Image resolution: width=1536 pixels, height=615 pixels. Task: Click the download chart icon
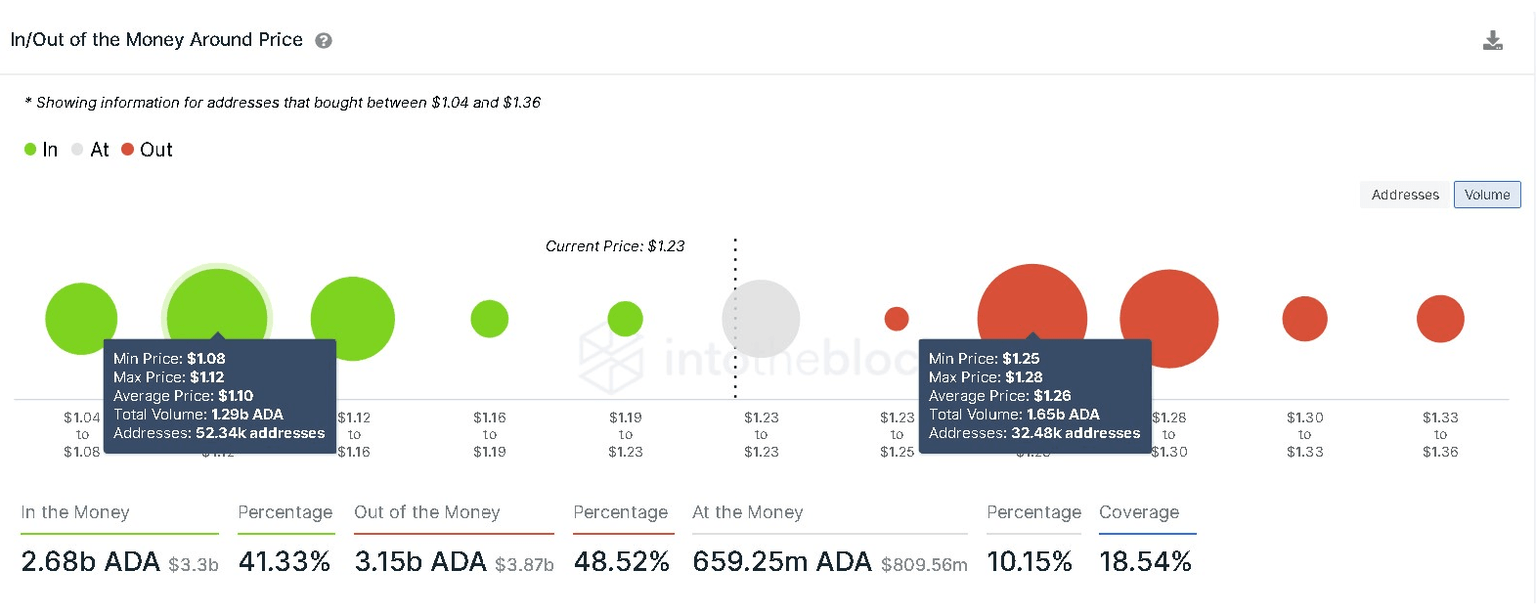[1492, 41]
